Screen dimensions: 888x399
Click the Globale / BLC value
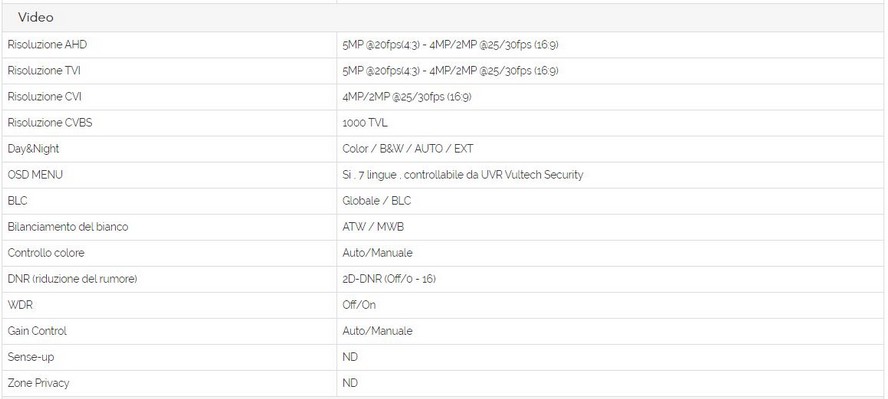[377, 201]
